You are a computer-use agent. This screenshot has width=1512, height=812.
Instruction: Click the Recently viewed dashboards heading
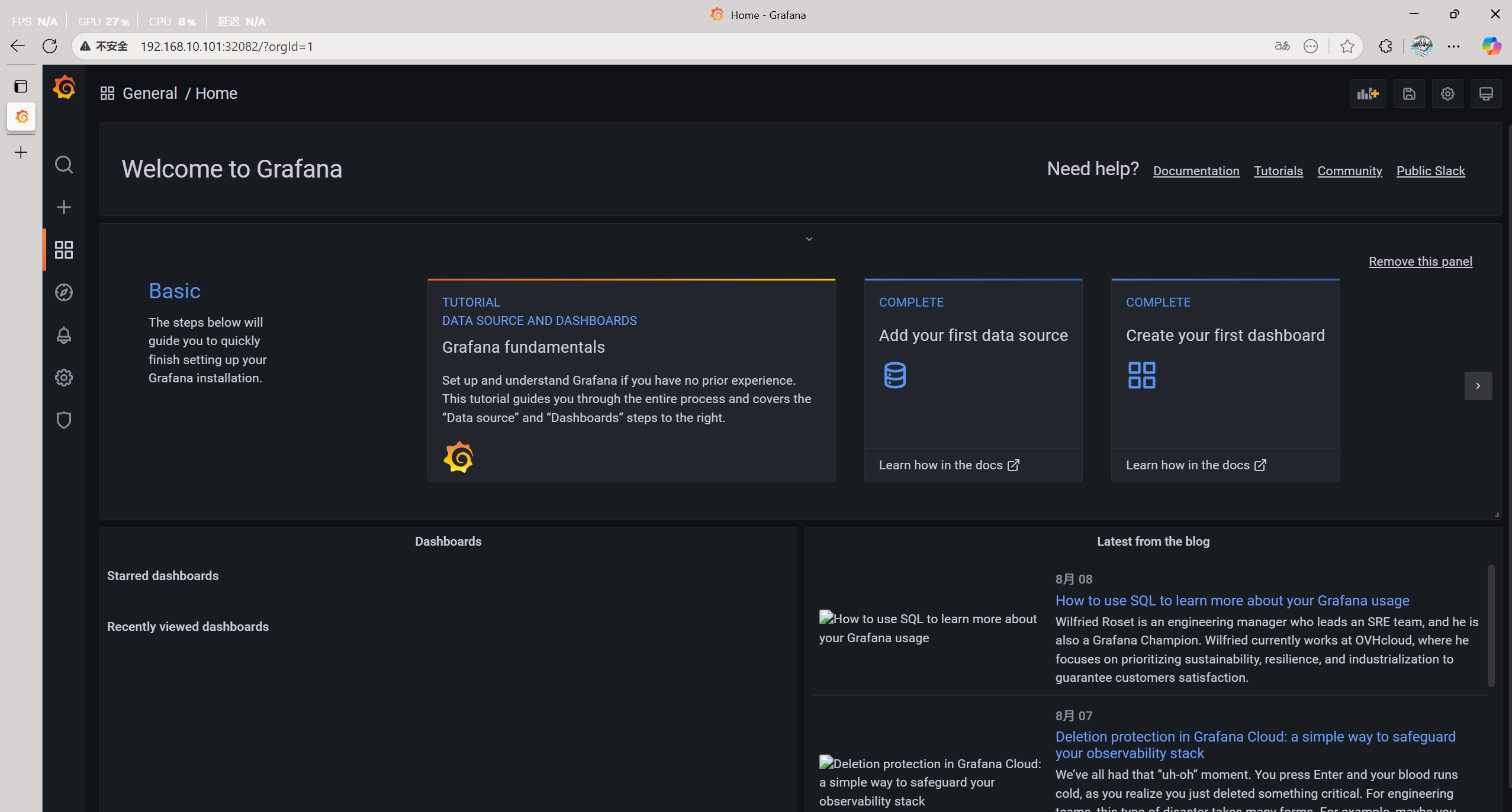[188, 627]
